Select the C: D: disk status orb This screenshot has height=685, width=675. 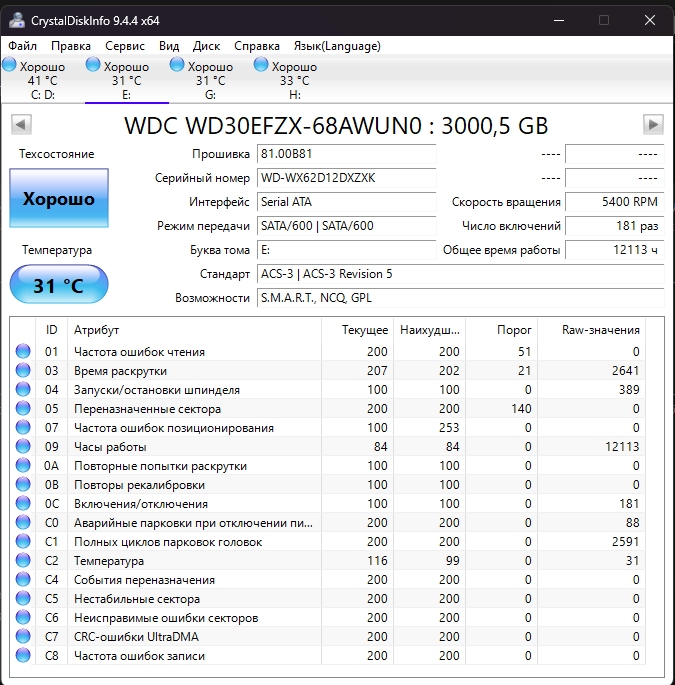click(x=10, y=65)
